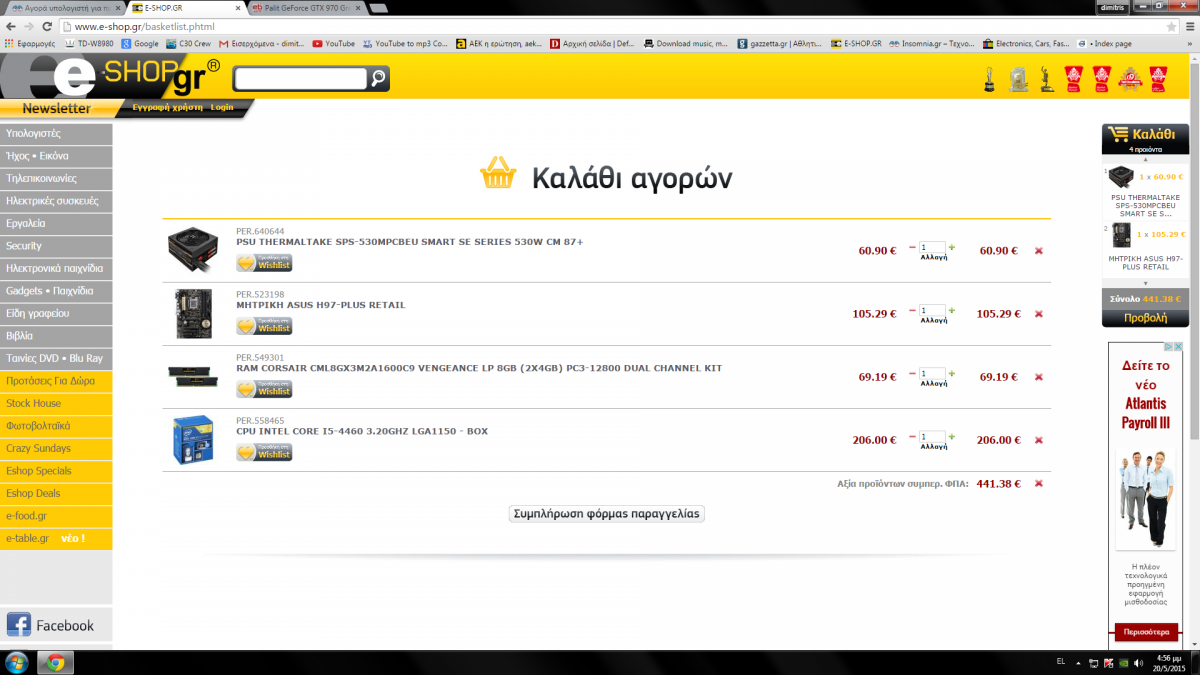Screen dimensions: 1200x675
Task: Click the cart icon in Καλάθι widget
Action: pos(1119,134)
